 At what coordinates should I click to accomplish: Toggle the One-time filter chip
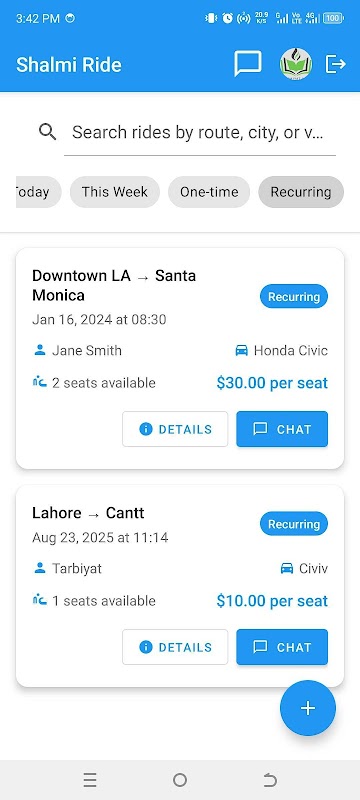click(x=209, y=192)
